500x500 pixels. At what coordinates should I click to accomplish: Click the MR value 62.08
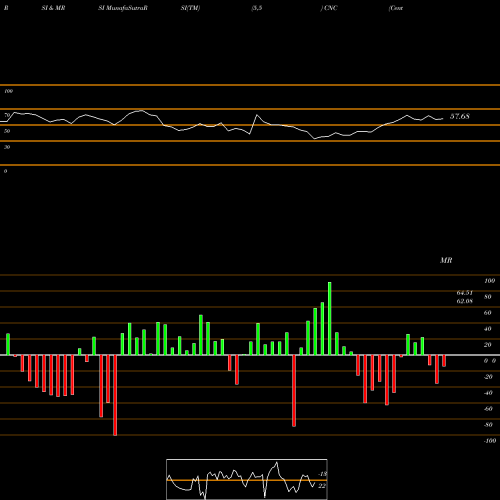465,301
